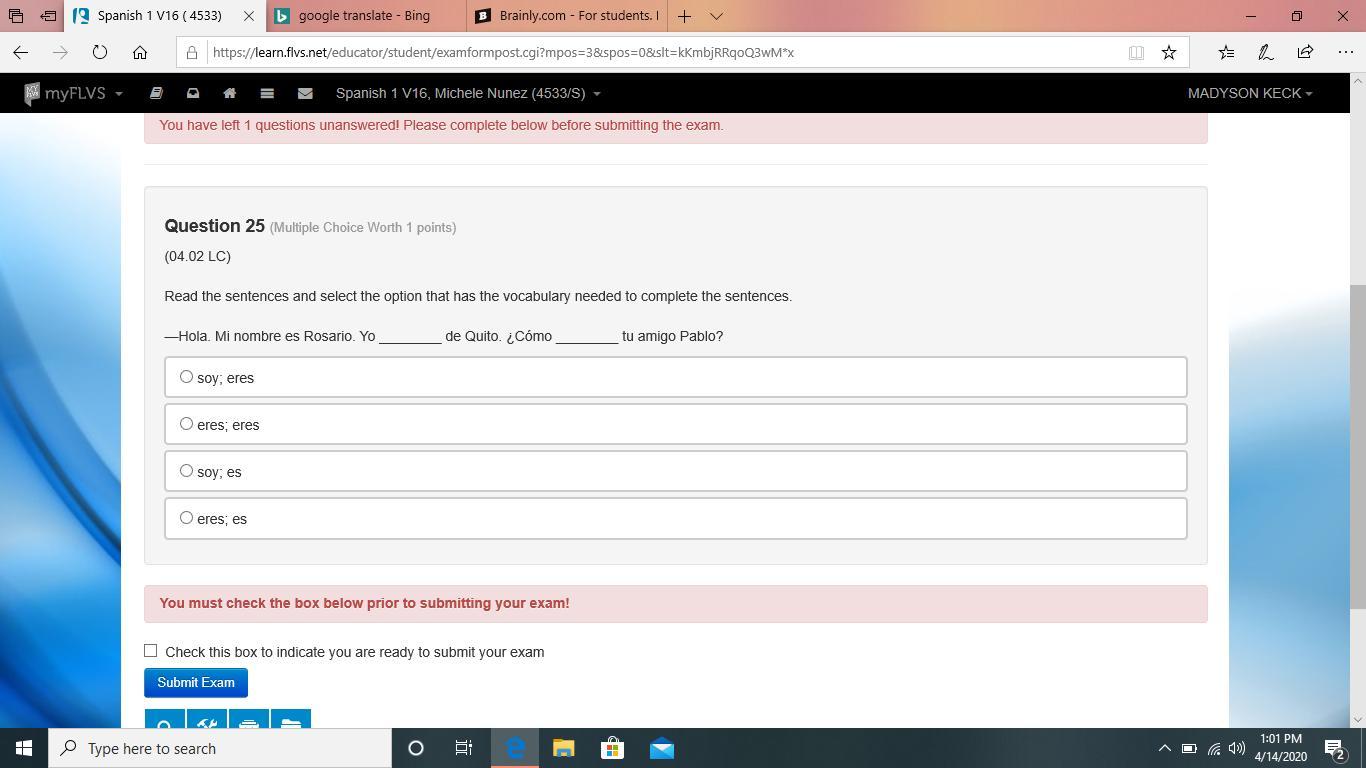Click the Edge icon on the taskbar

(x=515, y=748)
